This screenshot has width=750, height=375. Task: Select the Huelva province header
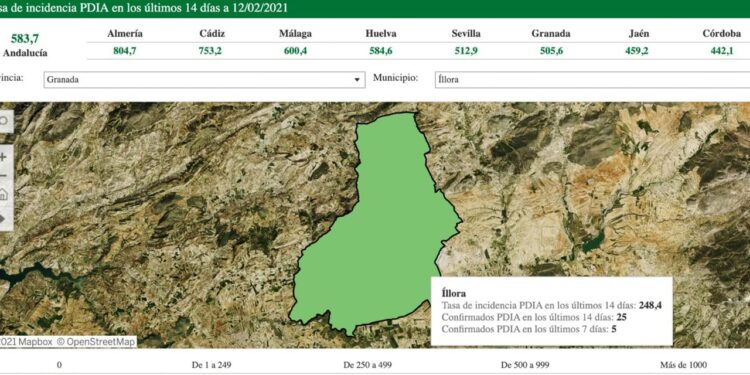point(381,34)
